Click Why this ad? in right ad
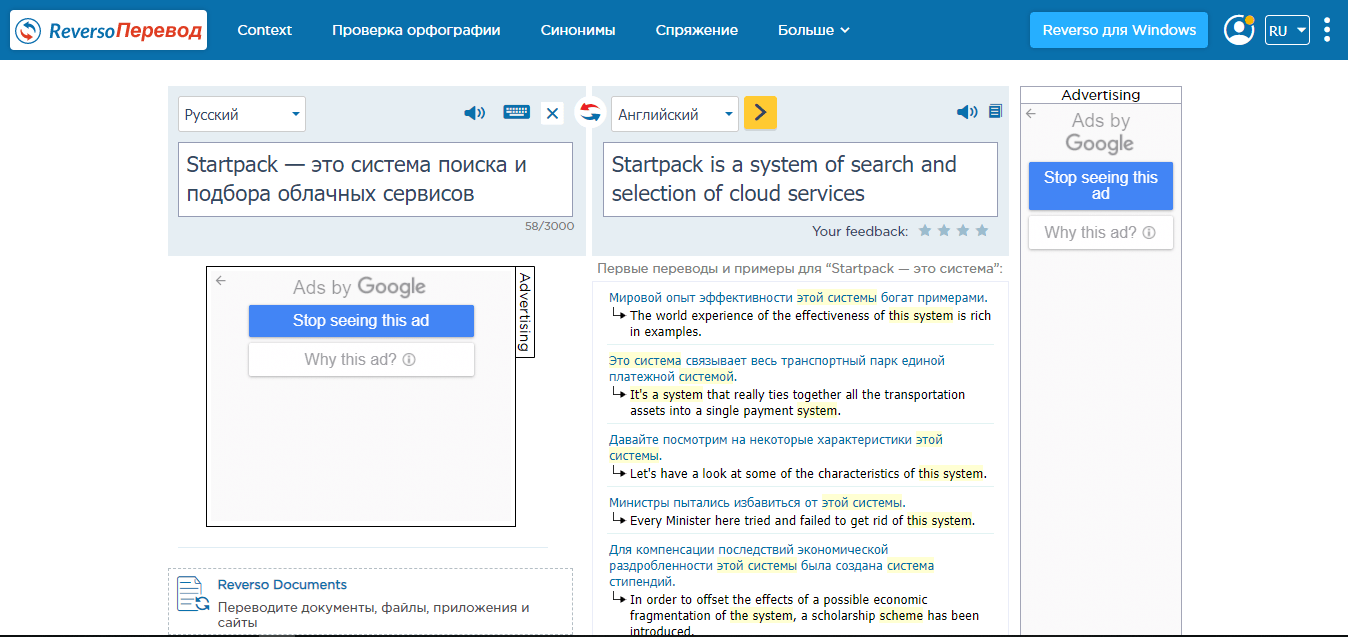Screen dimensions: 1348x637 [x=1101, y=232]
